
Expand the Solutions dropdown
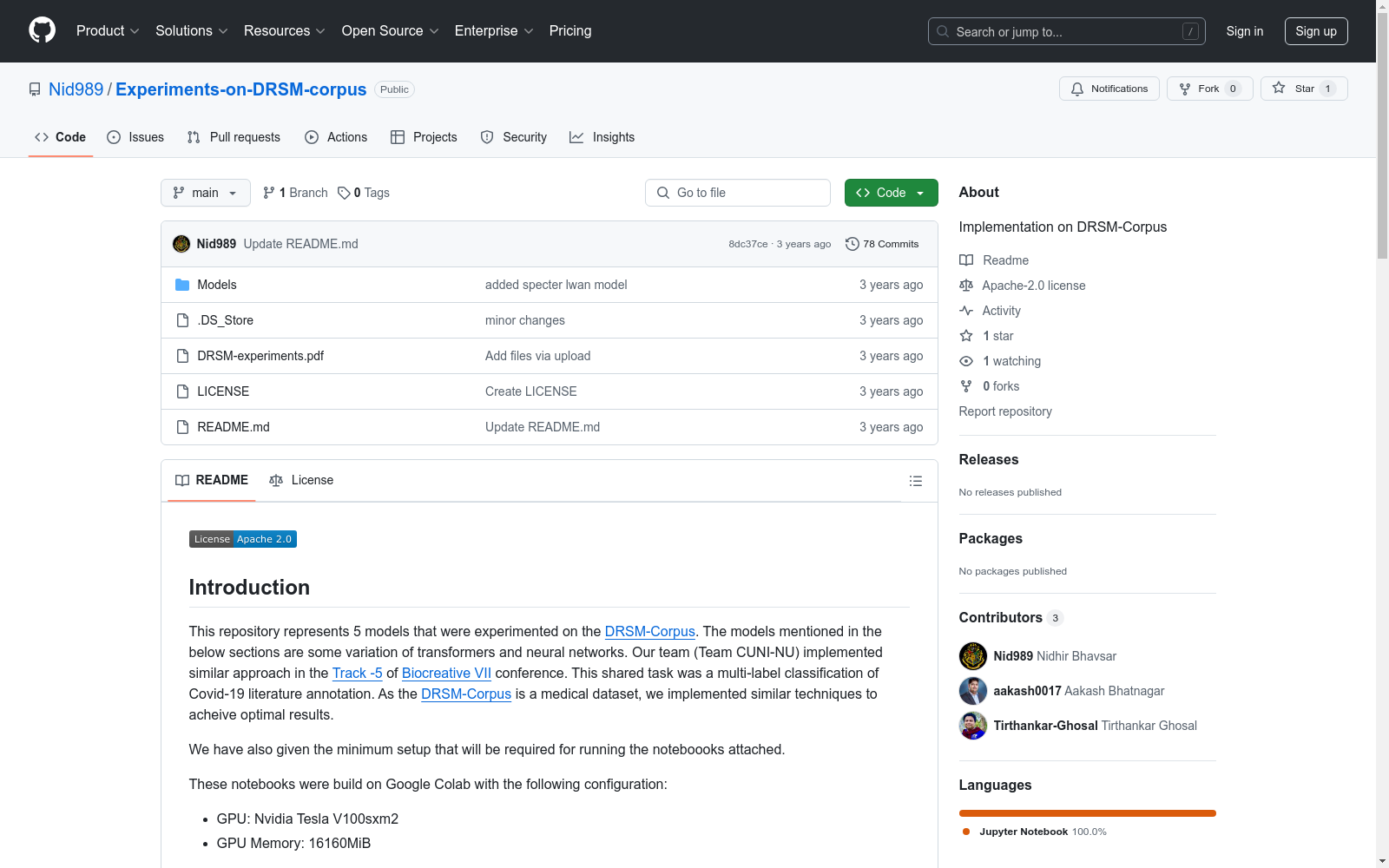192,30
